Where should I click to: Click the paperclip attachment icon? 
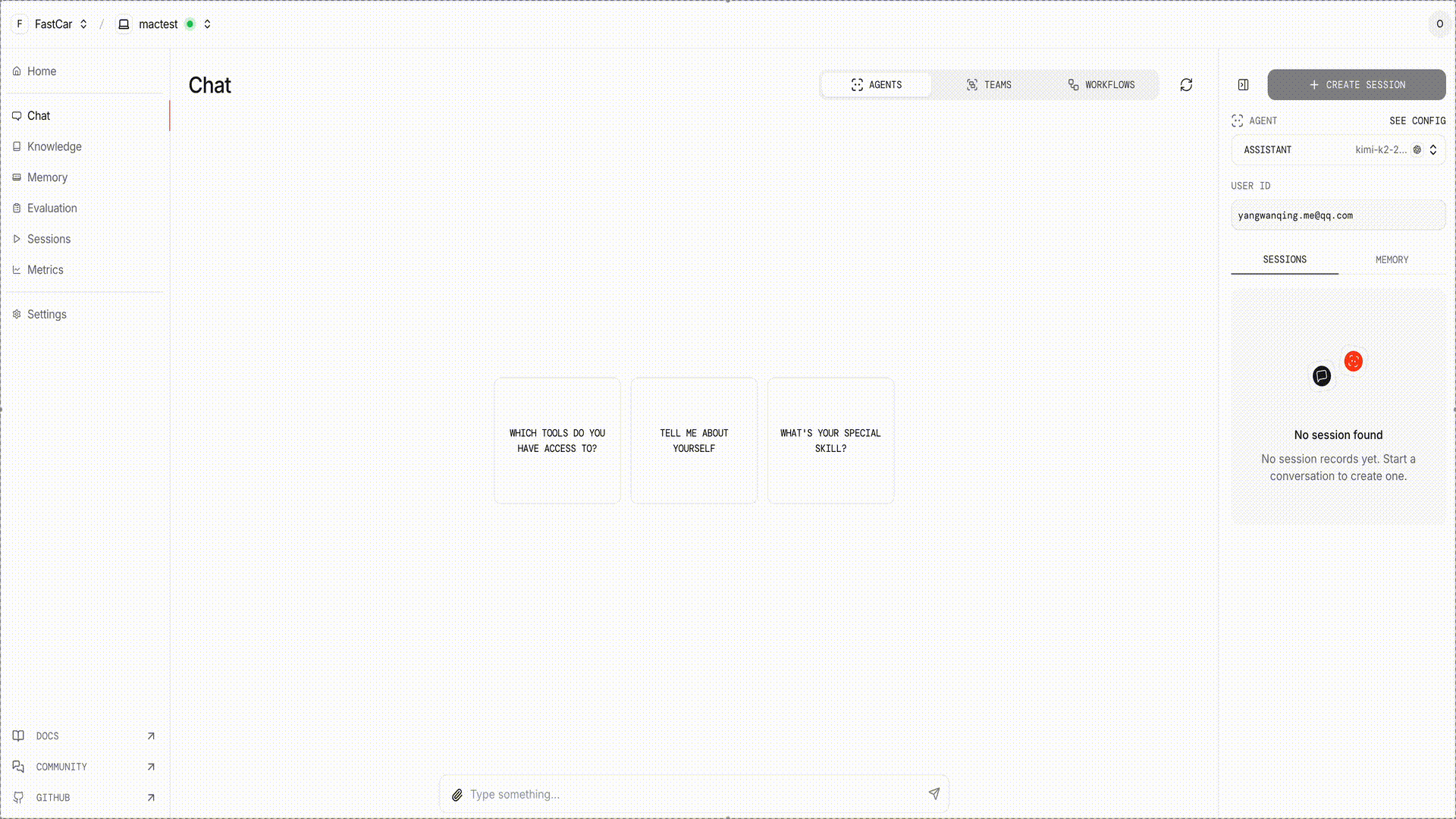(x=457, y=795)
